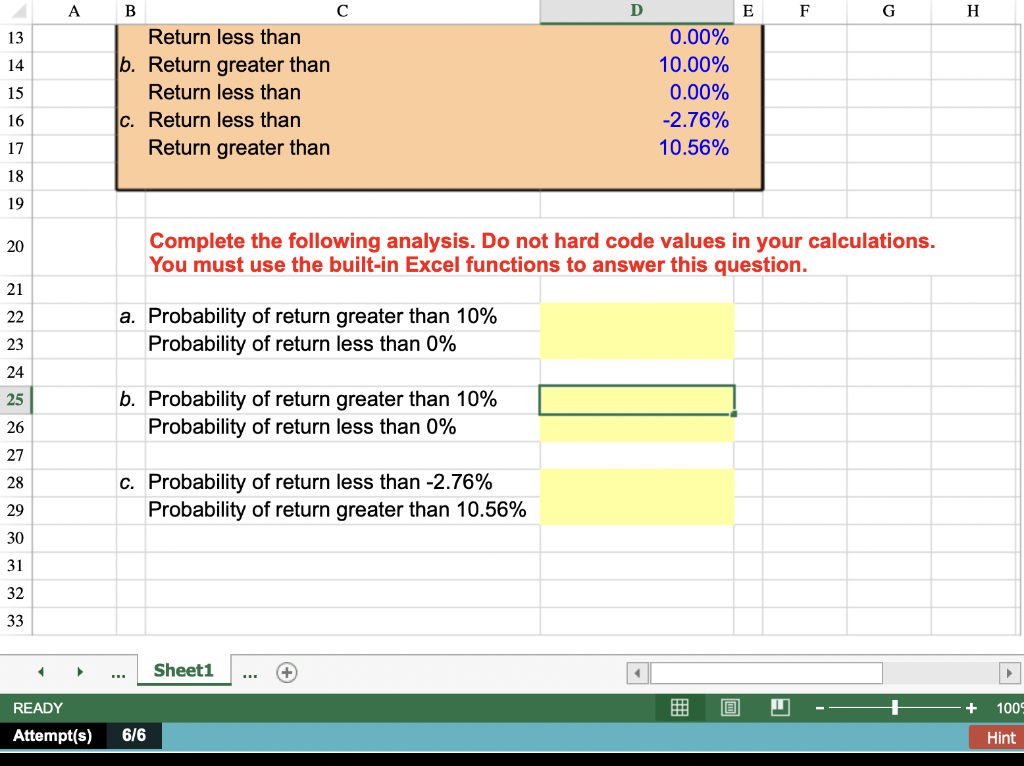Open the right sheet tab ellipsis menu

point(250,672)
